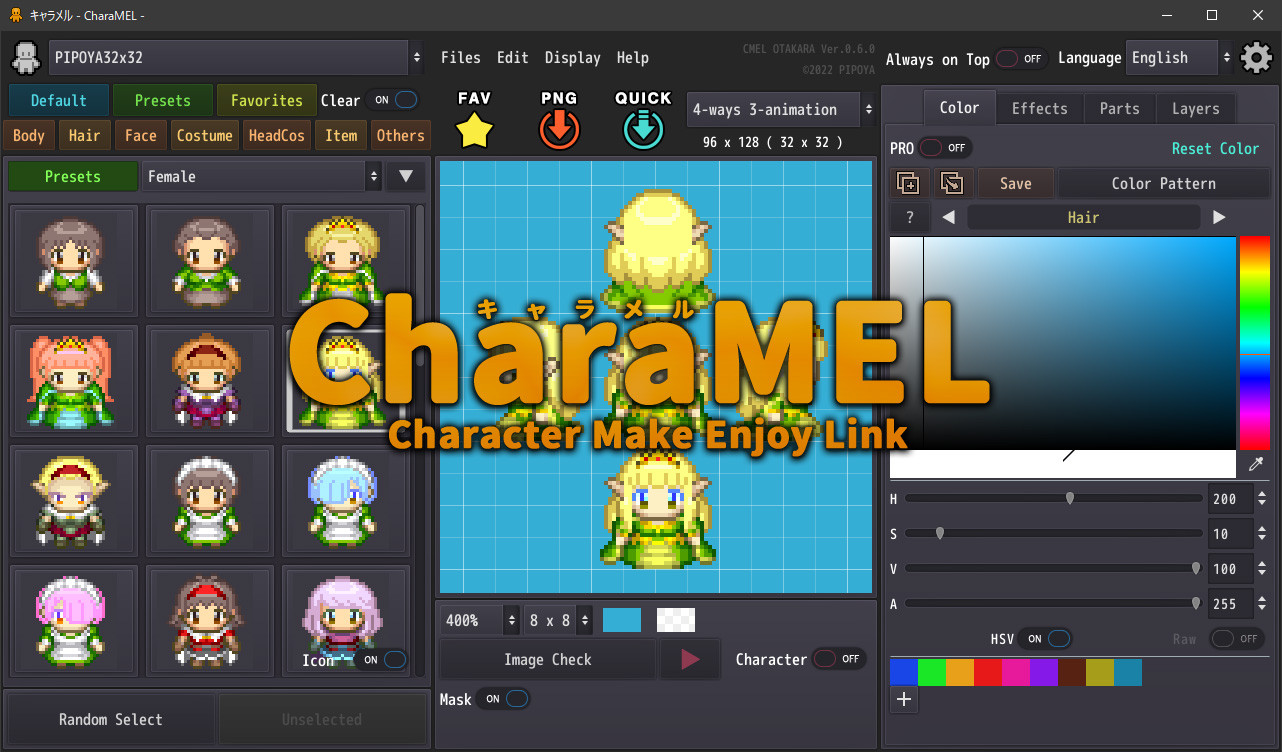Open the Display menu
Screen dimensions: 1282x752
point(573,58)
